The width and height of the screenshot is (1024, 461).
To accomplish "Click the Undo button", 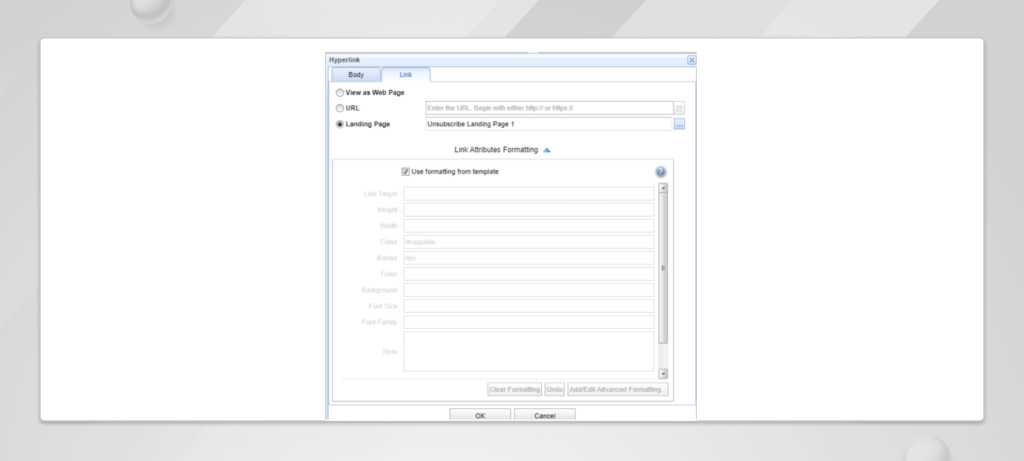I will coord(555,388).
